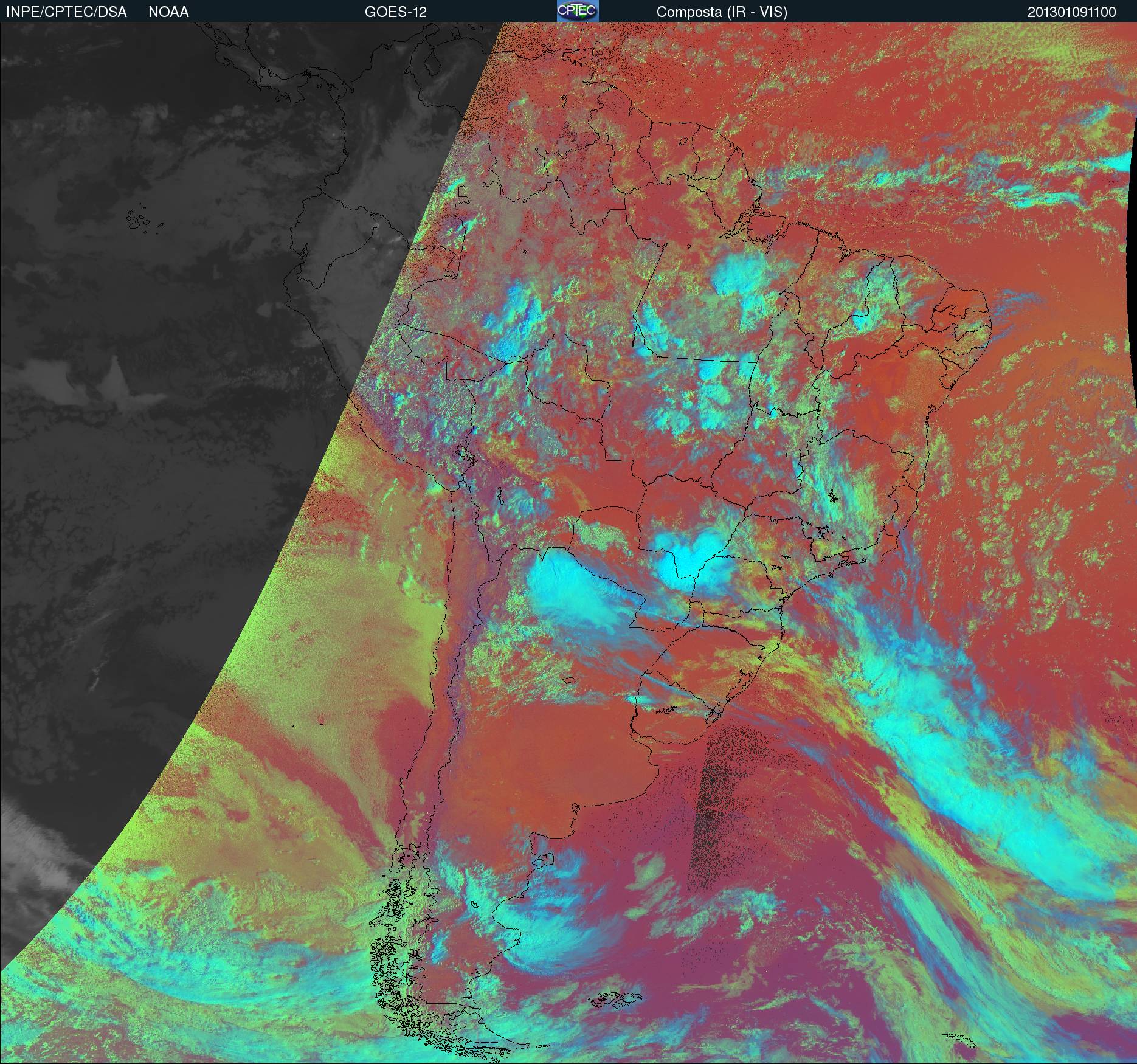This screenshot has height=1064, width=1137.
Task: Click the Composta (IR - VIS) title
Action: (x=722, y=12)
